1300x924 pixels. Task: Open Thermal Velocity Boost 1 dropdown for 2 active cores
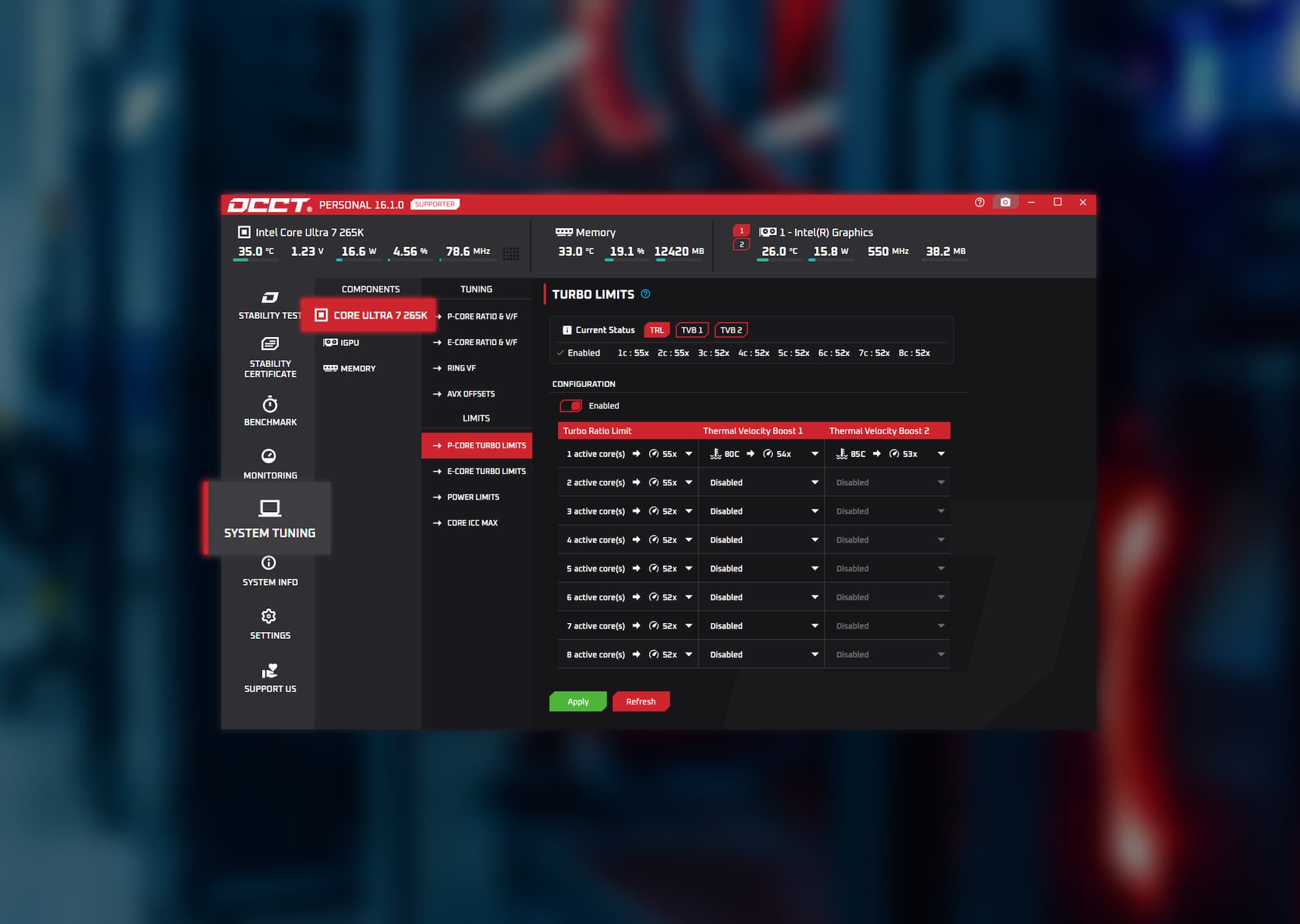pos(815,483)
